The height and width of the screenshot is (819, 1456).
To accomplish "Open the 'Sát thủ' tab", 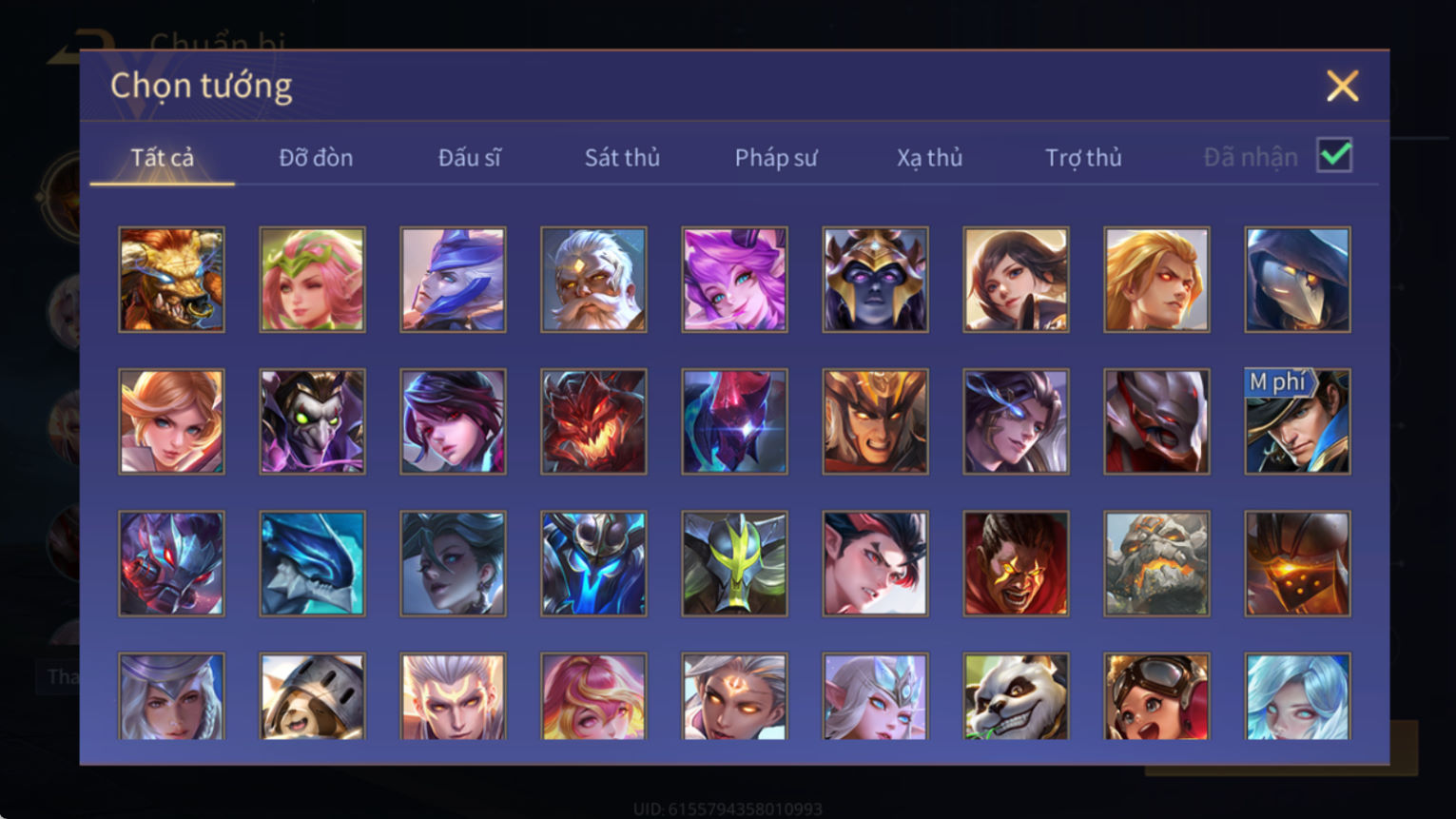I will click(622, 158).
